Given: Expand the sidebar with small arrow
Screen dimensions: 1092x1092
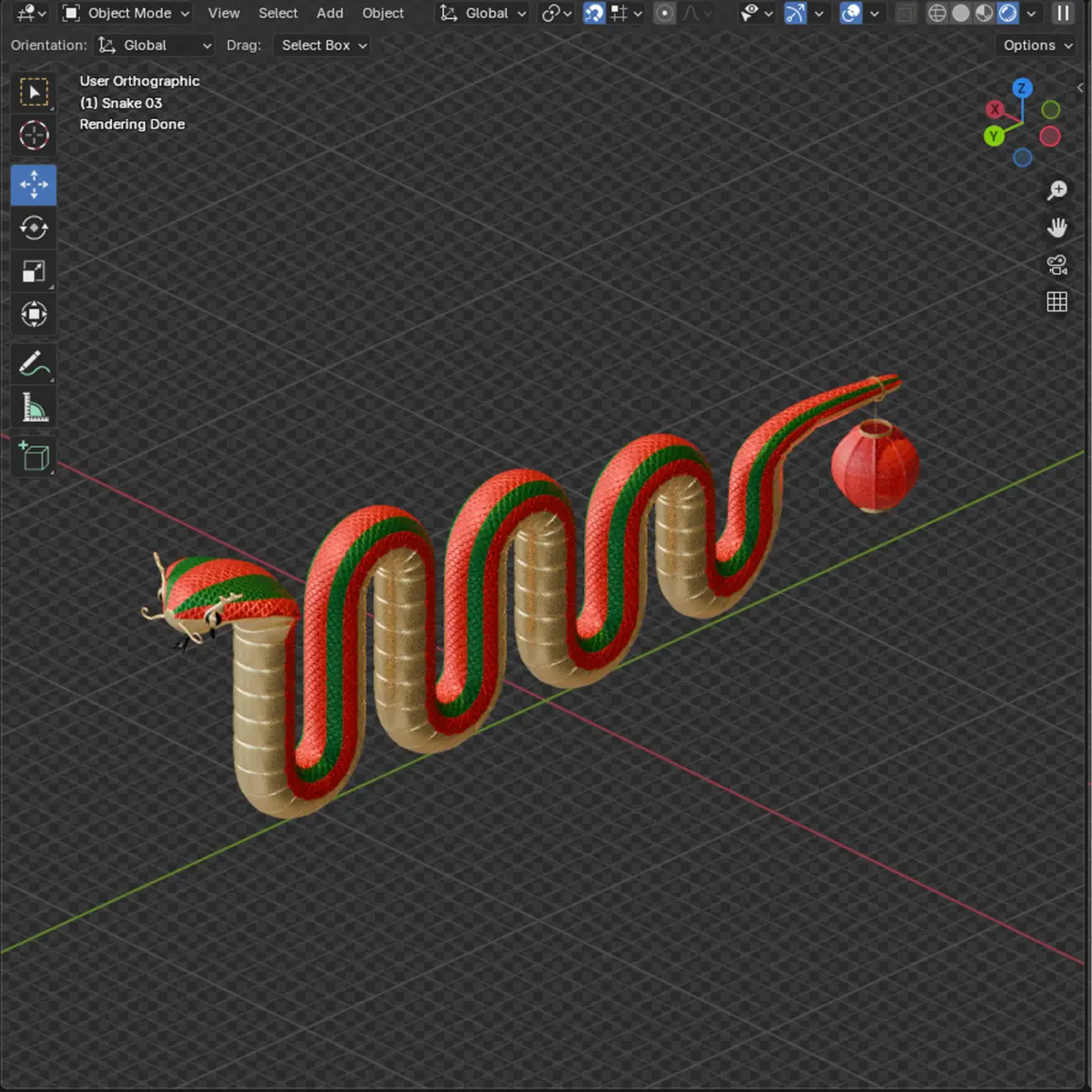Looking at the screenshot, I should tap(1080, 87).
